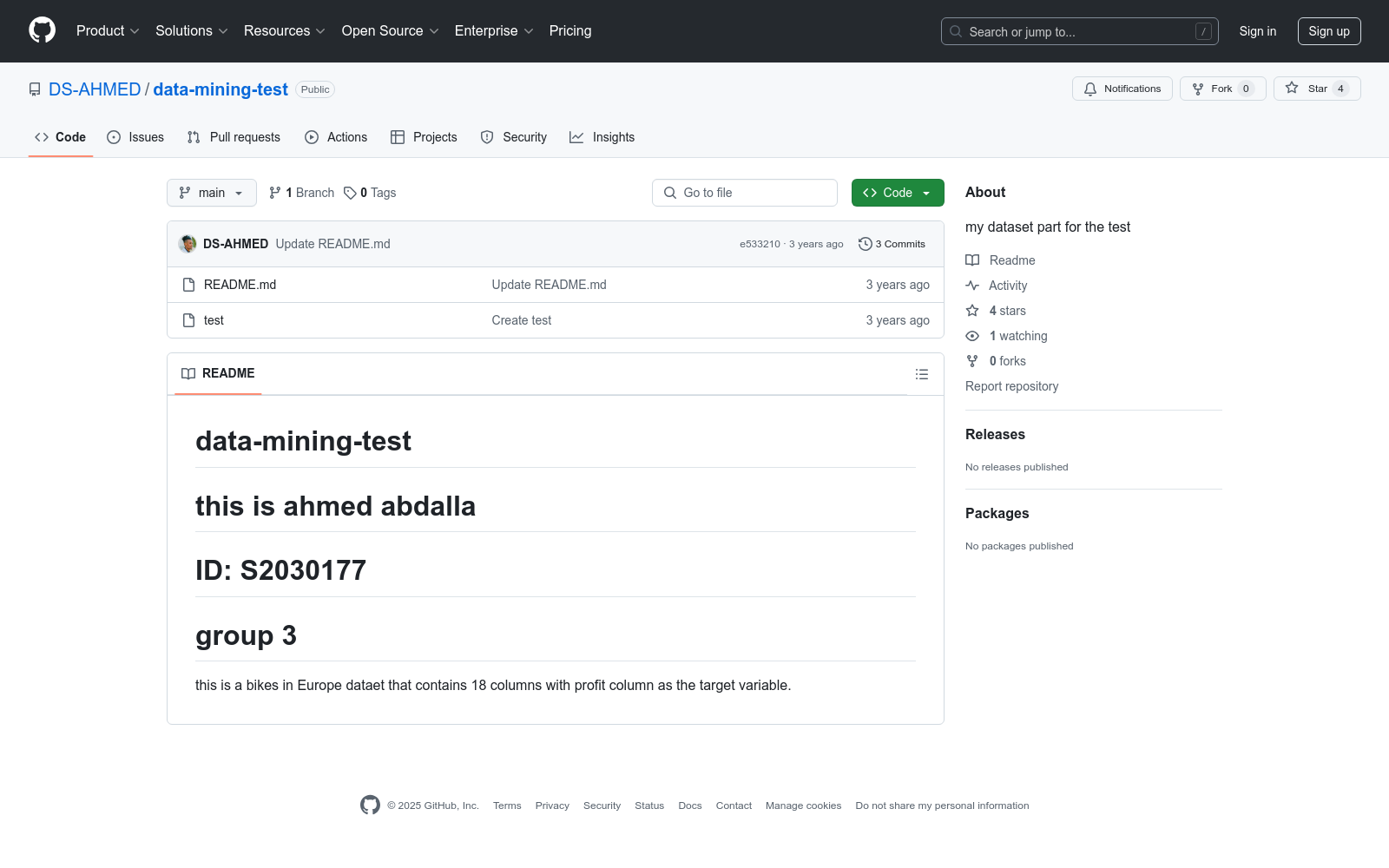Screen dimensions: 1389x868
Task: Click the star icon beside 4 stars
Action: tap(972, 311)
